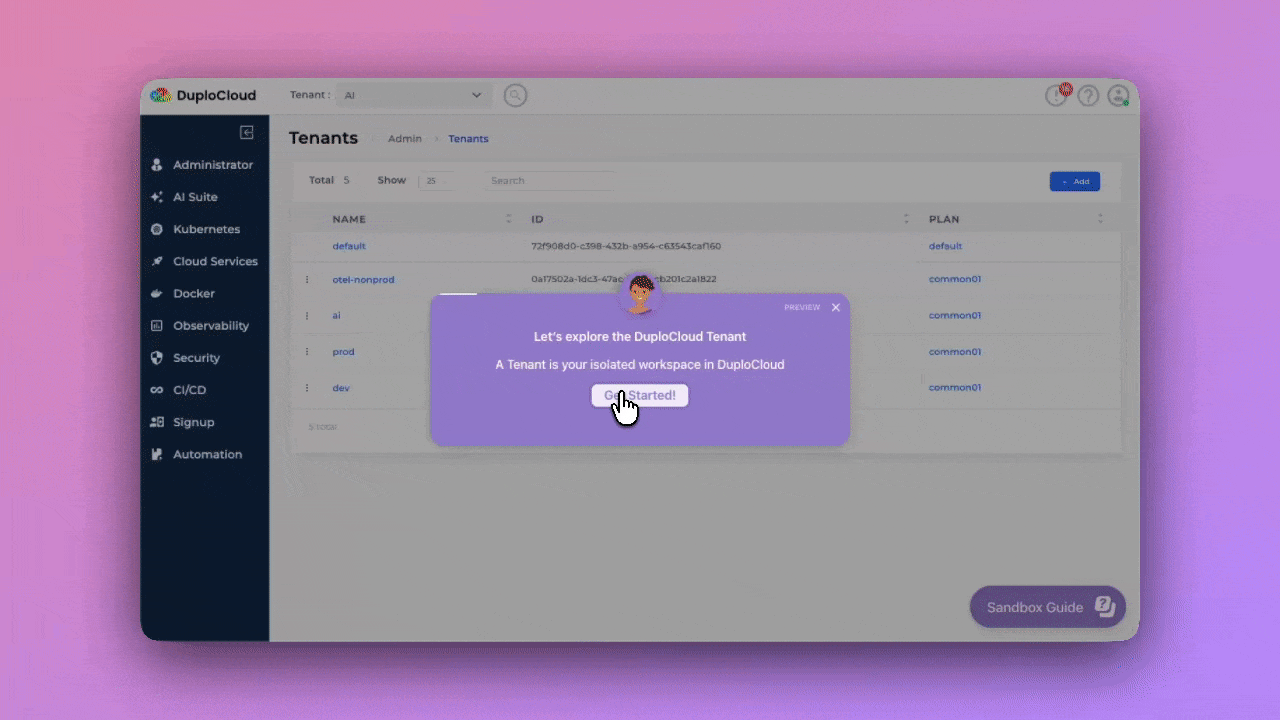Open the Tenant selector dropdown
Screen dimensions: 1280x720
tap(413, 96)
